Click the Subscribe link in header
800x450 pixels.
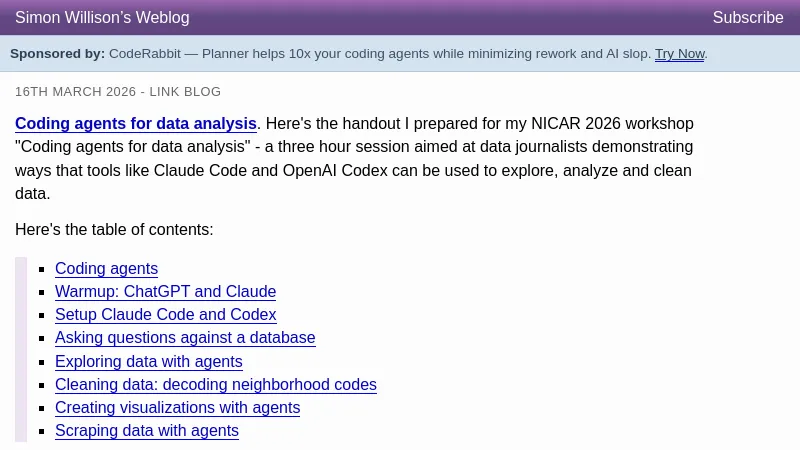[747, 18]
